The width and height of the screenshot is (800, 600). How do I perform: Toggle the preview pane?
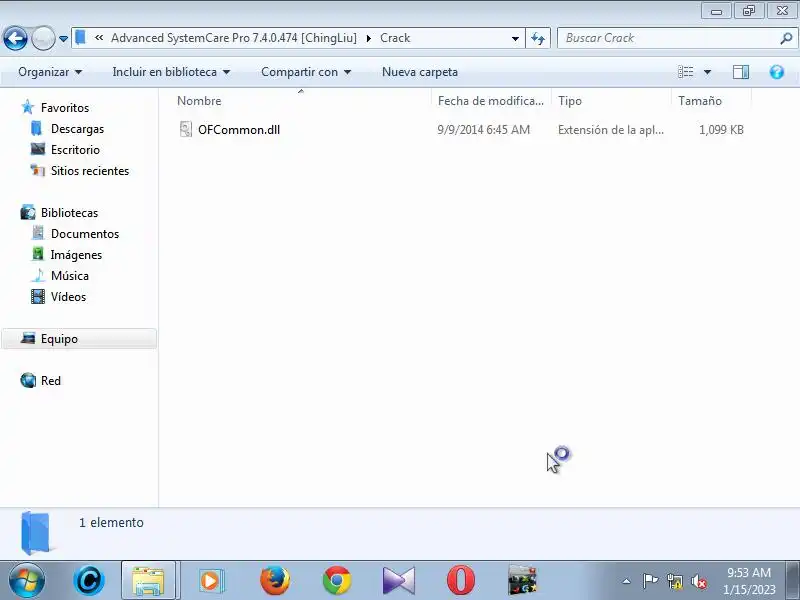[741, 72]
